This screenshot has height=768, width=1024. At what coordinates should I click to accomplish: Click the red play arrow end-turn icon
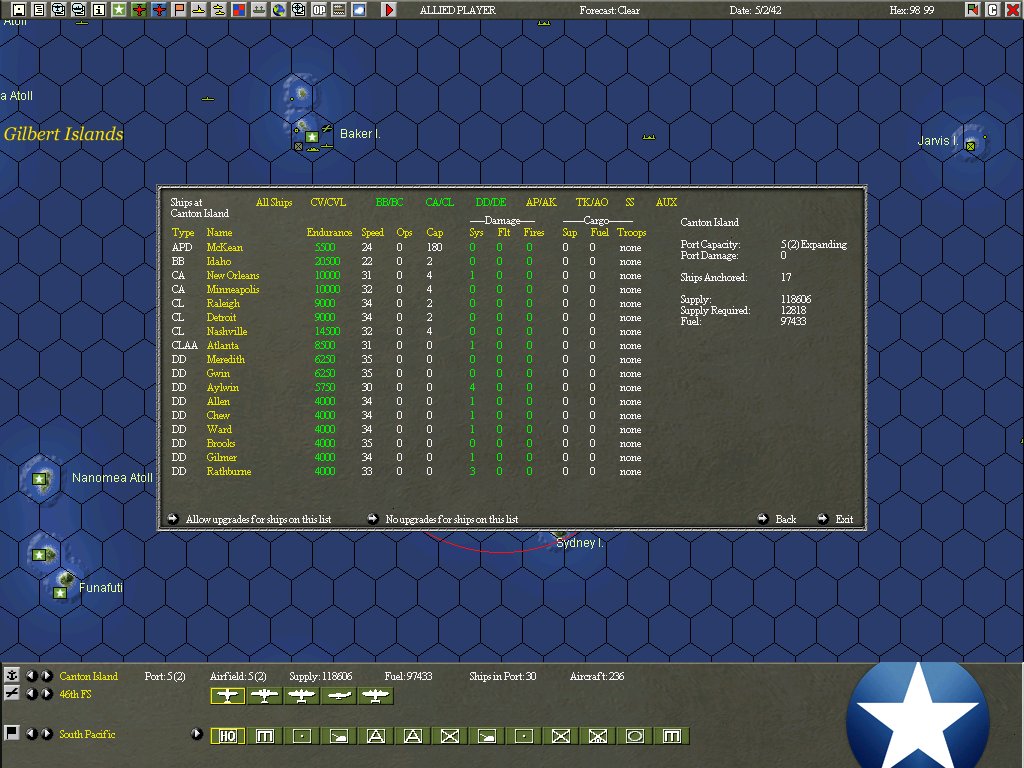[389, 9]
